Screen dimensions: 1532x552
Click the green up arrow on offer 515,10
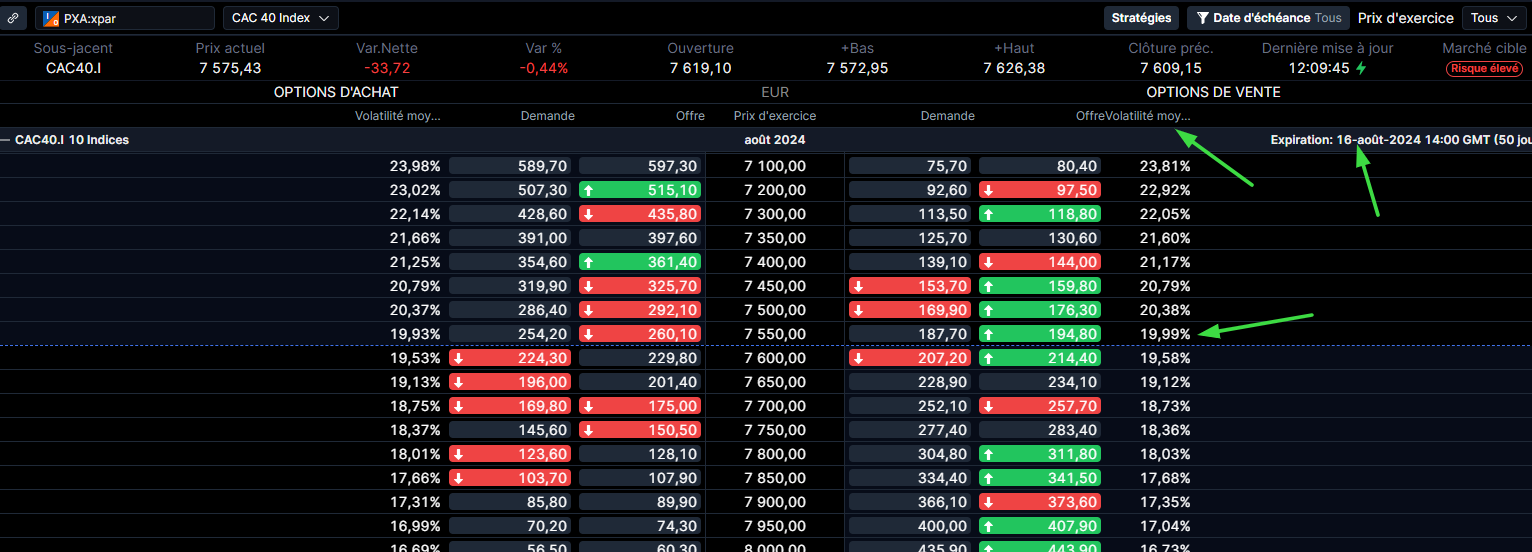pyautogui.click(x=589, y=190)
